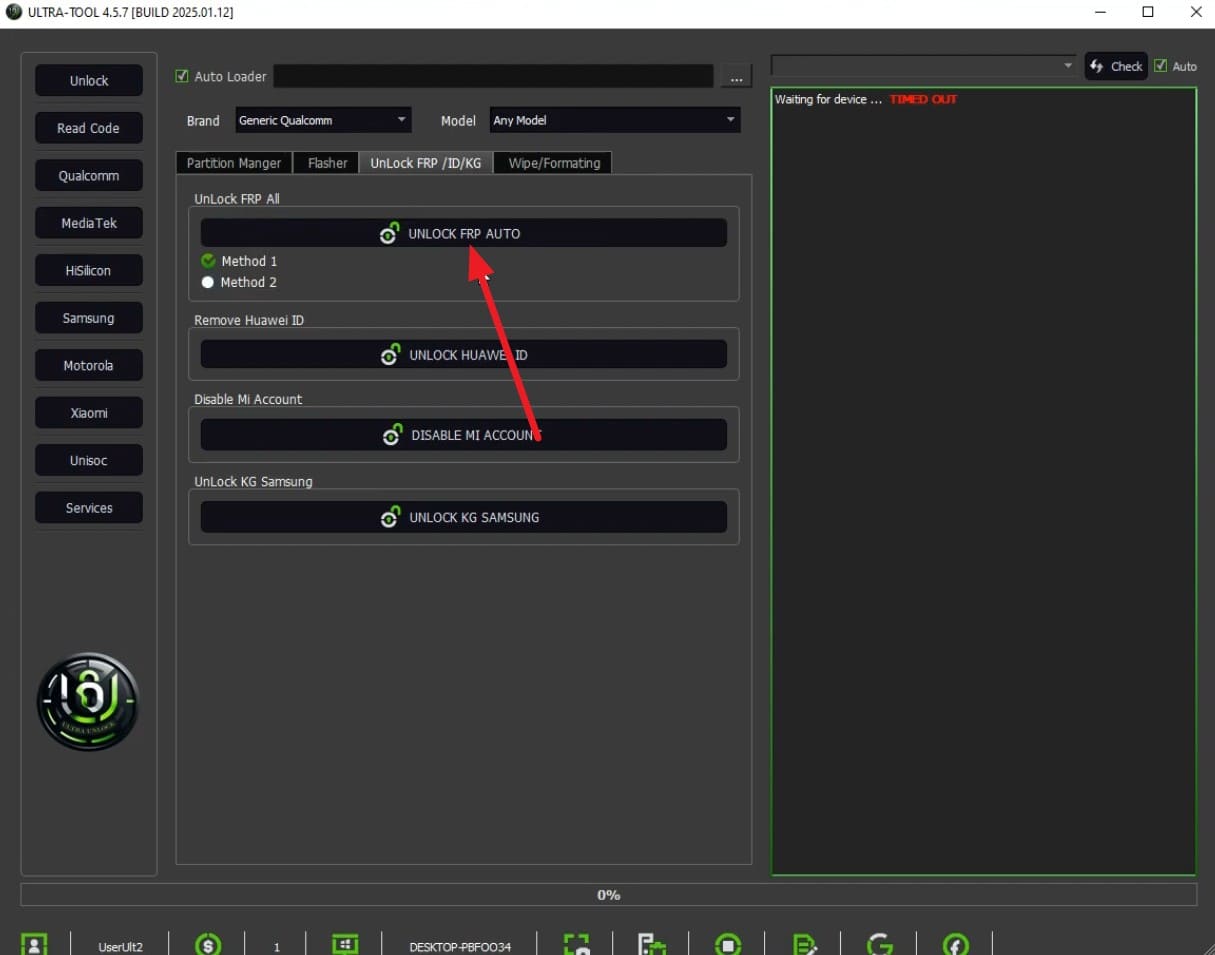Viewport: 1215px width, 955px height.
Task: Switch to the Partition Manger tab
Action: (x=234, y=163)
